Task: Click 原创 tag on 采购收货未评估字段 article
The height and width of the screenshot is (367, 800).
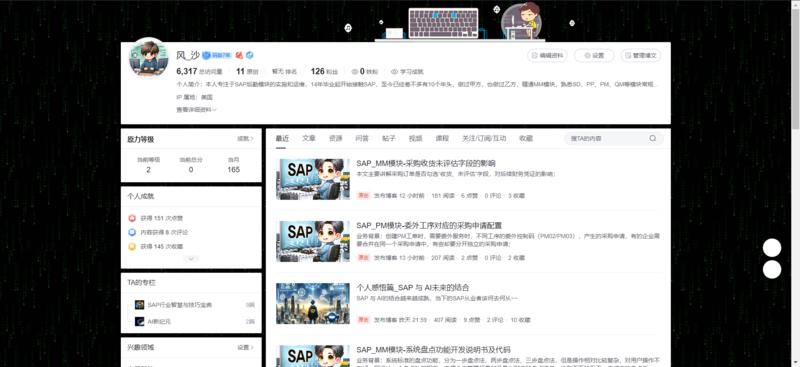Action: (363, 195)
